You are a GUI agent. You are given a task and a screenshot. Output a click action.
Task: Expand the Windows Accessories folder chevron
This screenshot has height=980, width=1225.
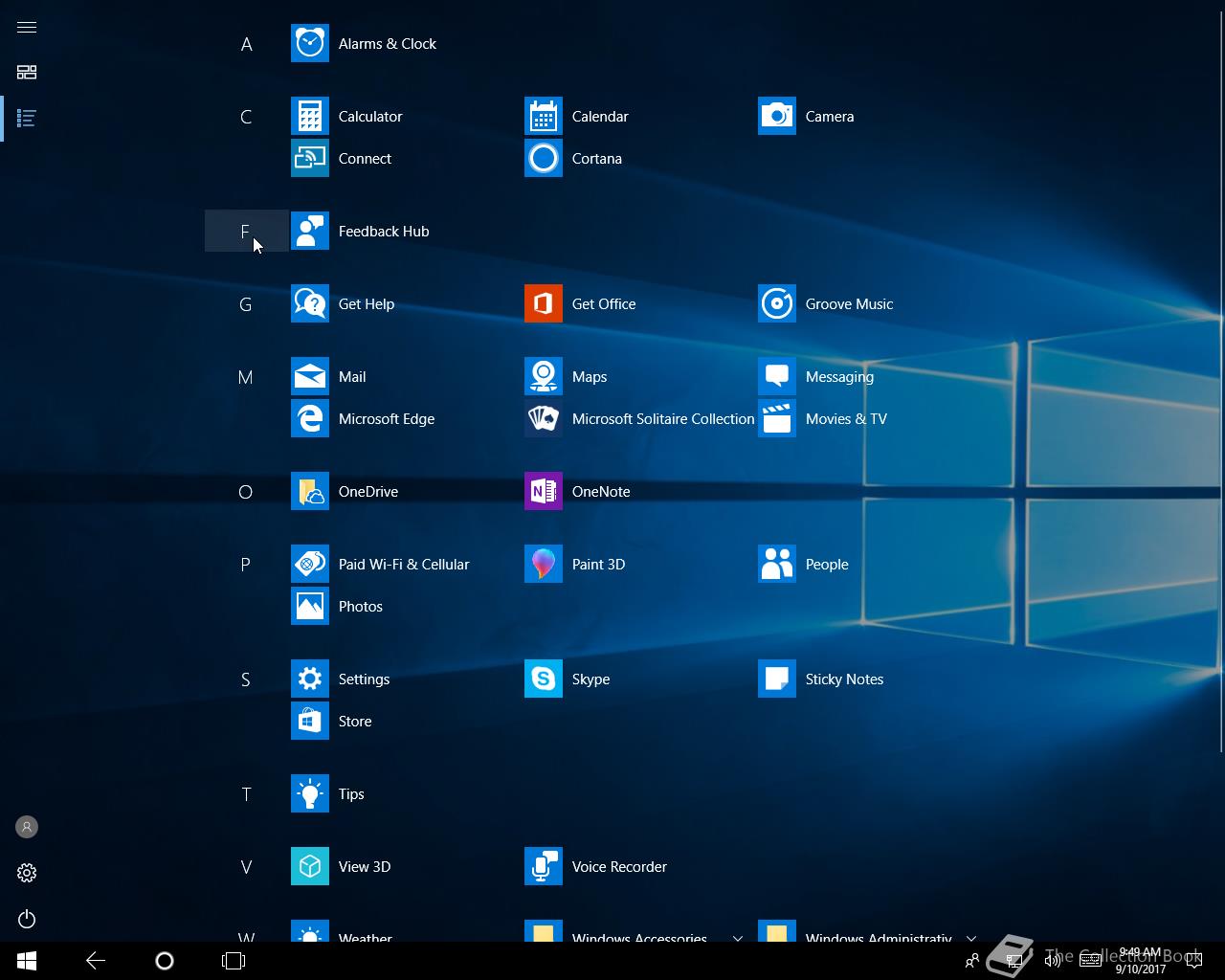click(738, 939)
